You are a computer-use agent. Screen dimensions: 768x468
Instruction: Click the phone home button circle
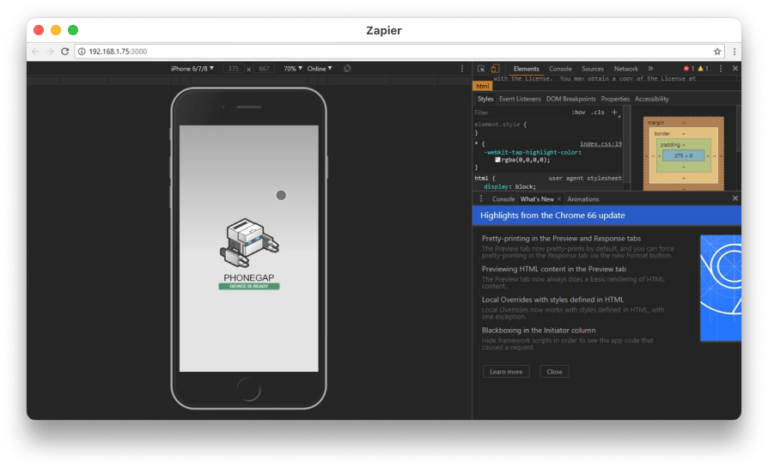[x=249, y=390]
